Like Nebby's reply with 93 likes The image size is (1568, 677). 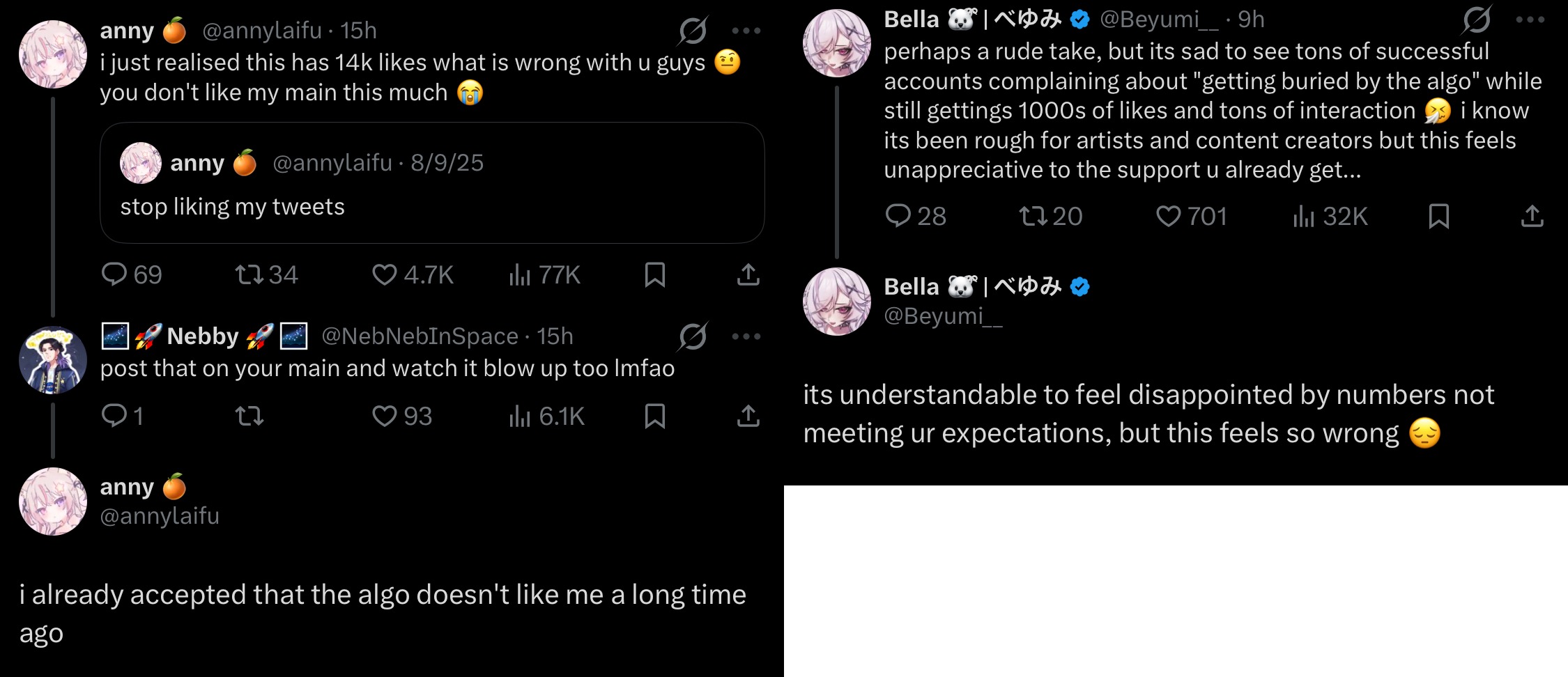tap(384, 417)
